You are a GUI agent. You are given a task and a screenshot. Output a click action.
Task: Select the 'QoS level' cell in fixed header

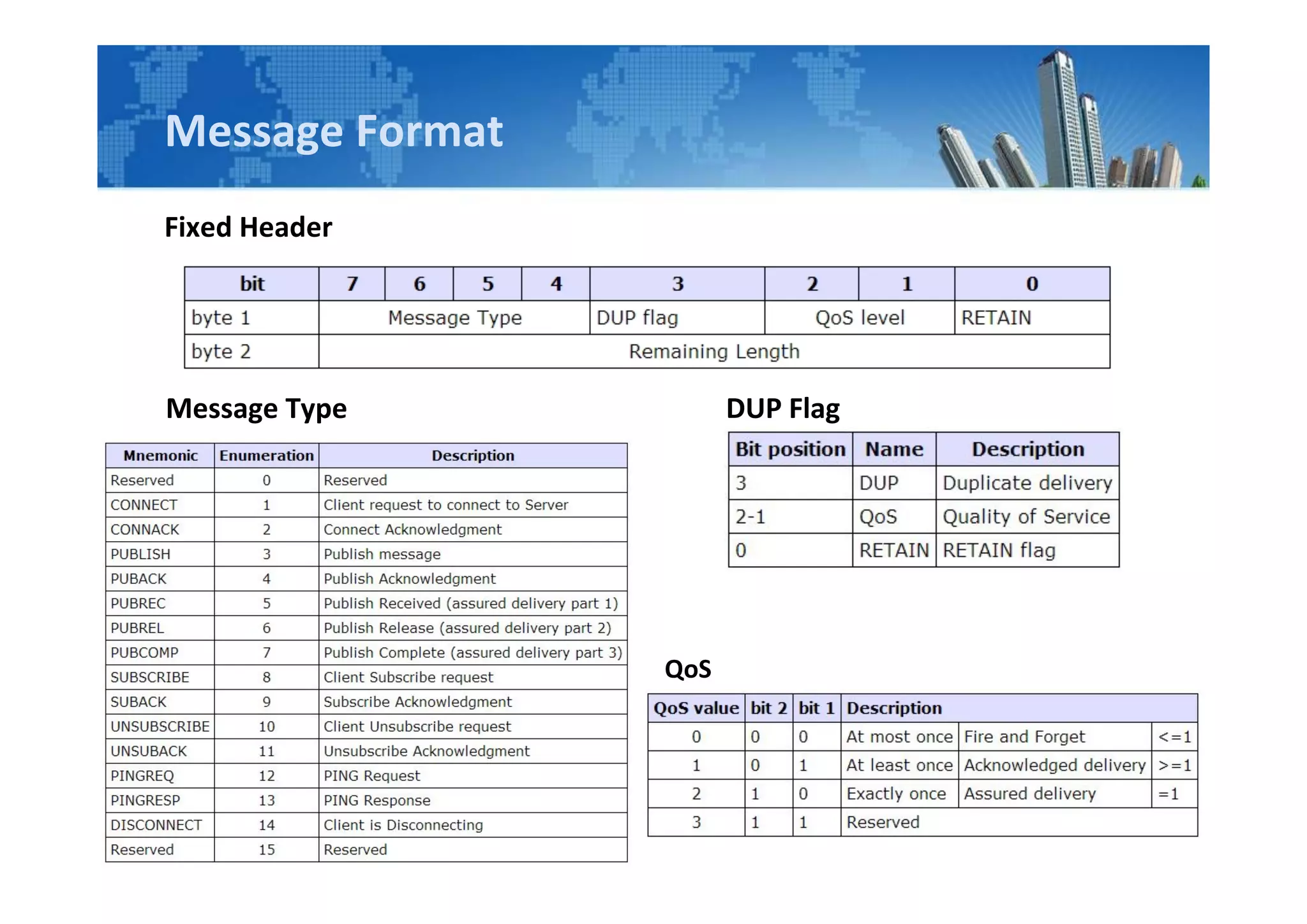[x=860, y=318]
